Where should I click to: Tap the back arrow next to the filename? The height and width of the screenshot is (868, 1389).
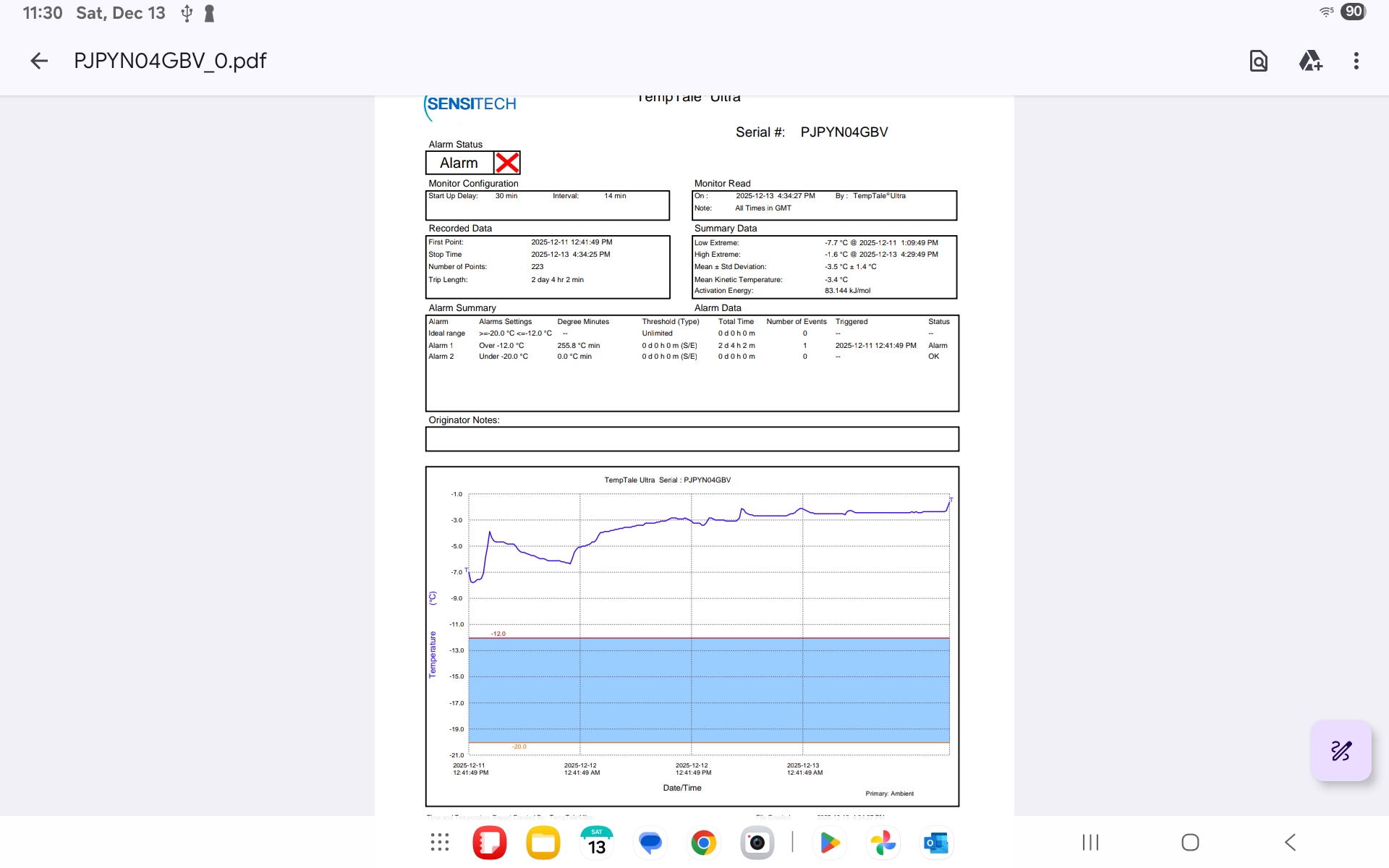click(39, 61)
